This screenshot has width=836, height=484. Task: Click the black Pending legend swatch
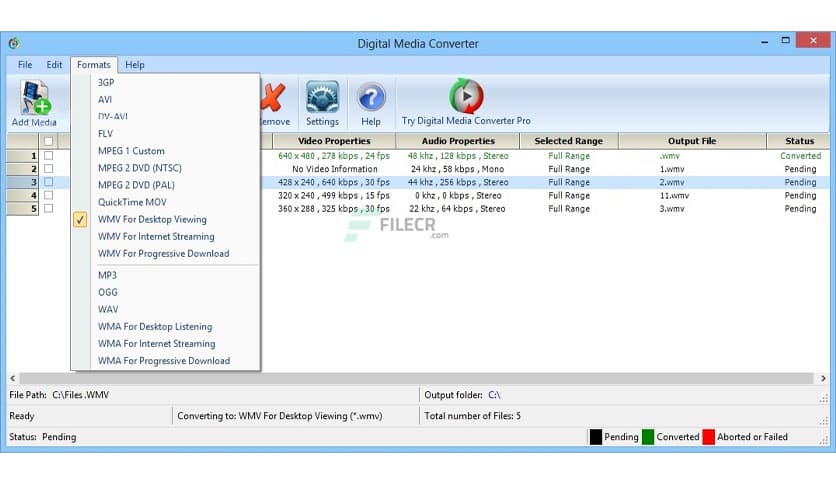(596, 437)
